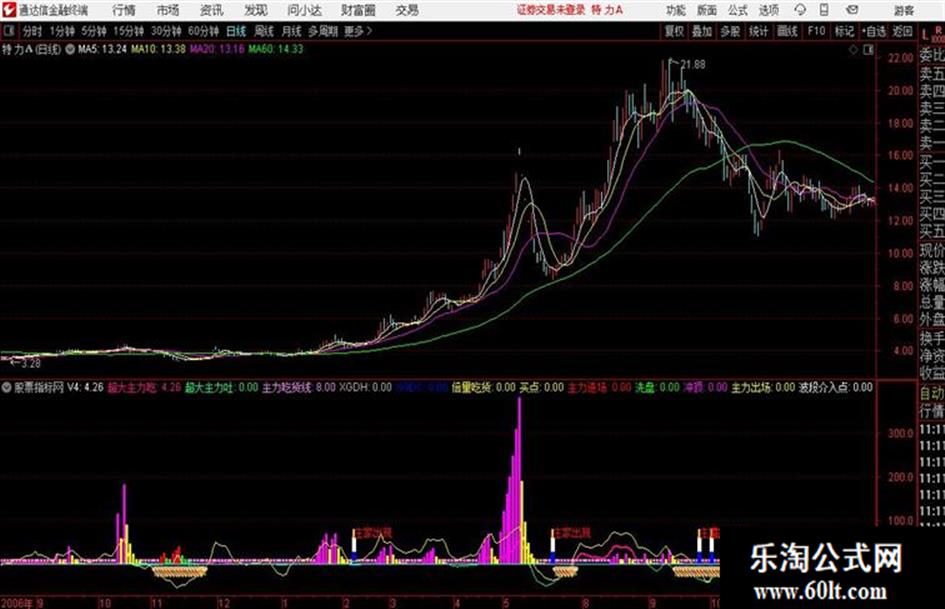The height and width of the screenshot is (609, 945).
Task: Click the chart panel toggle icon beside diamond
Action: click(x=868, y=50)
